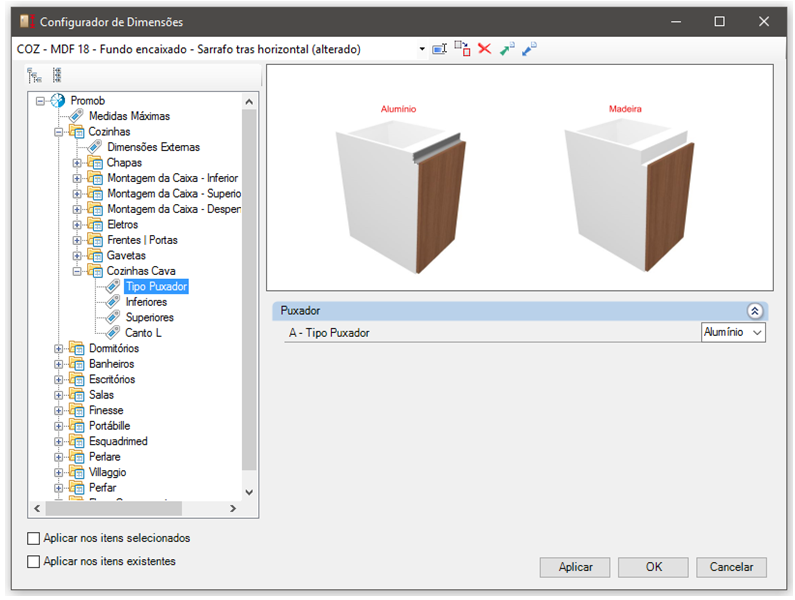Click the tree horizontal scrollbar thumb

(114, 508)
